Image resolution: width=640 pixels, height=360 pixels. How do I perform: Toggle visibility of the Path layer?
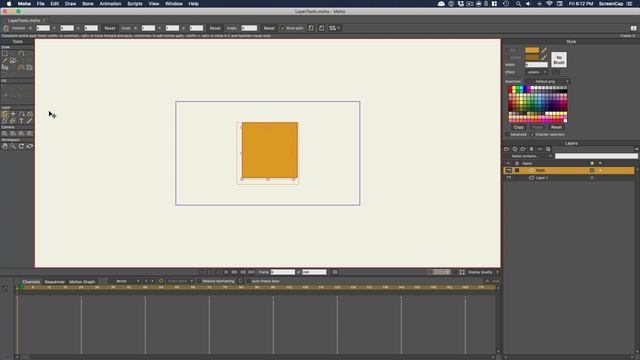click(509, 170)
